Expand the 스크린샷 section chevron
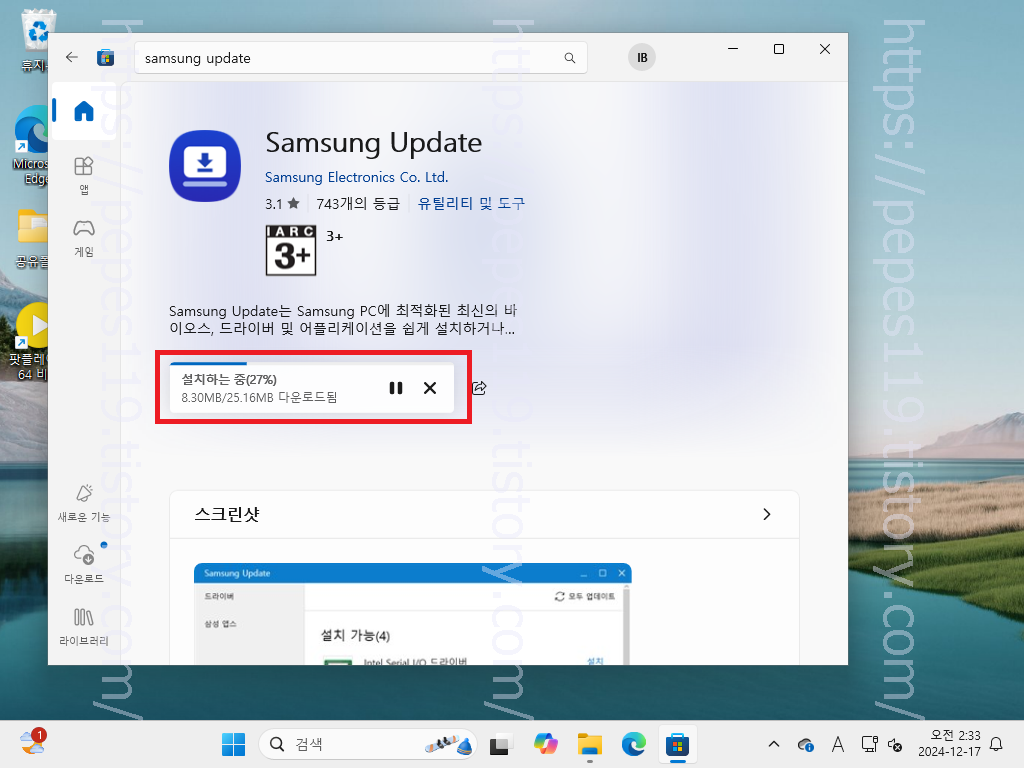Image resolution: width=1024 pixels, height=768 pixels. (767, 515)
